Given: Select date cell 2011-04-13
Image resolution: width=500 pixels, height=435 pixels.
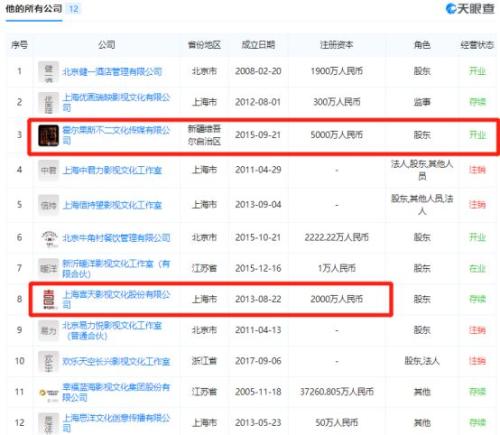Looking at the screenshot, I should pyautogui.click(x=258, y=330).
